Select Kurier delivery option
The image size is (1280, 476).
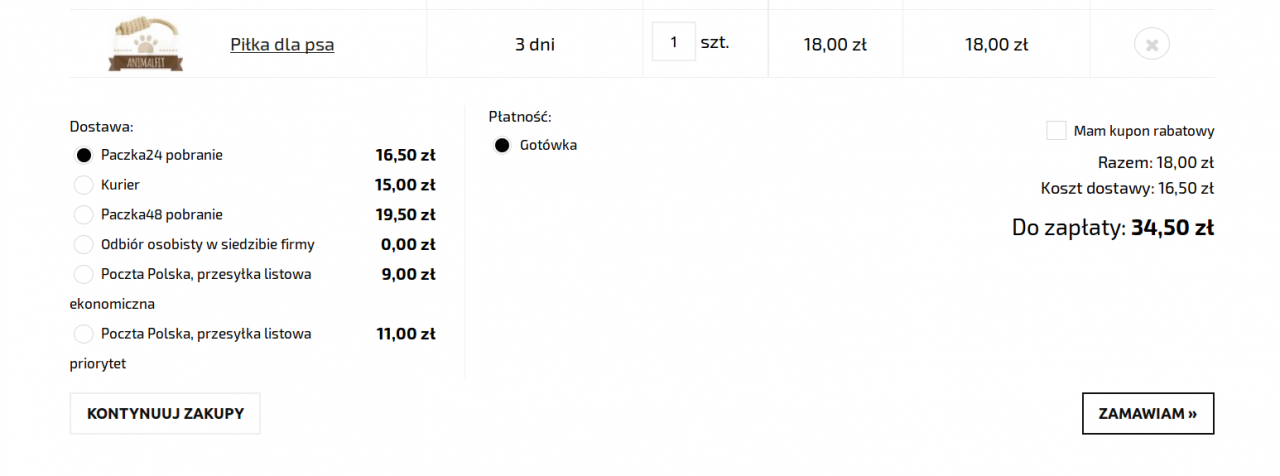(x=84, y=185)
